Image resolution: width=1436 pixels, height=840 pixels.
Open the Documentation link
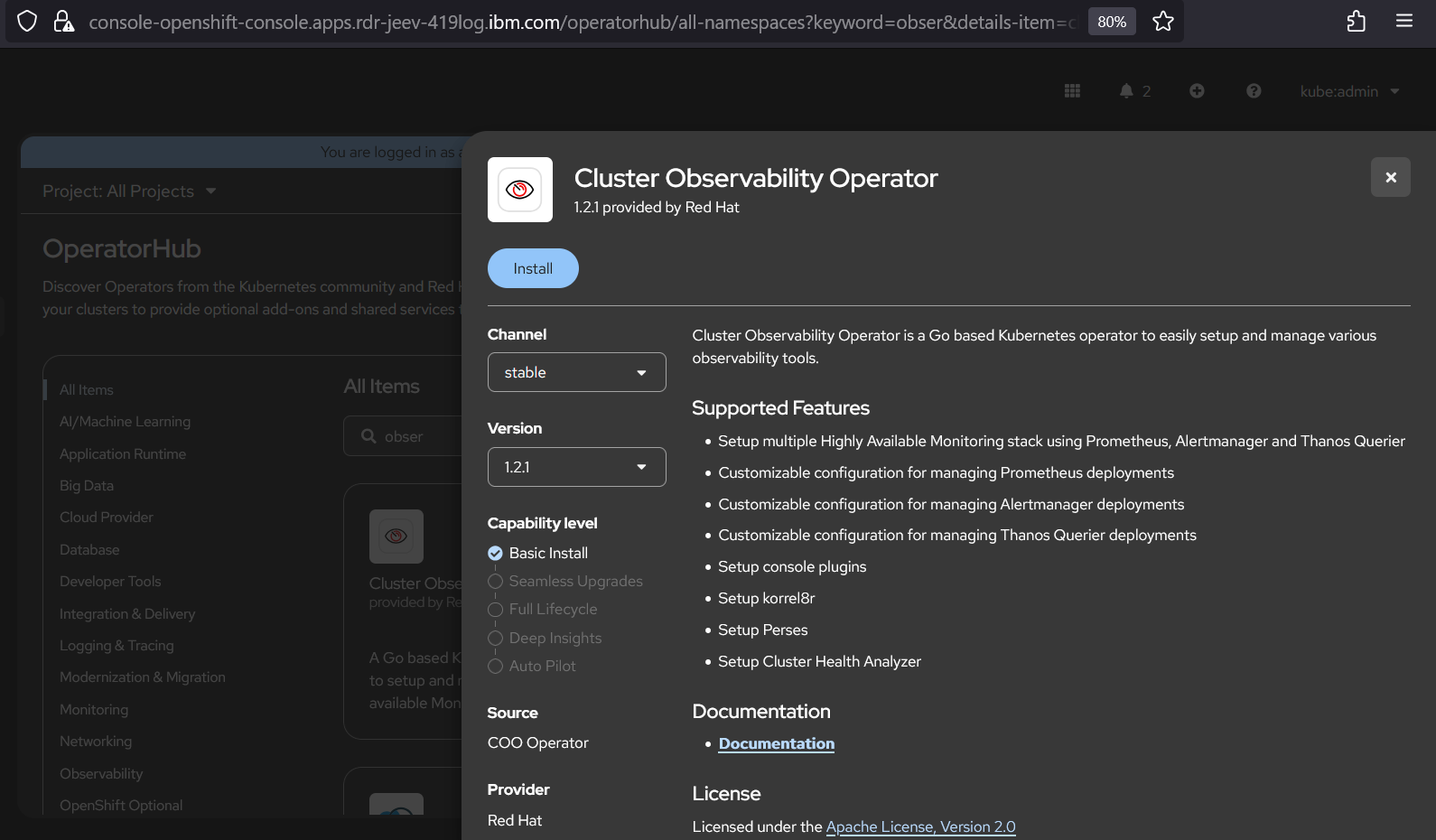point(777,743)
